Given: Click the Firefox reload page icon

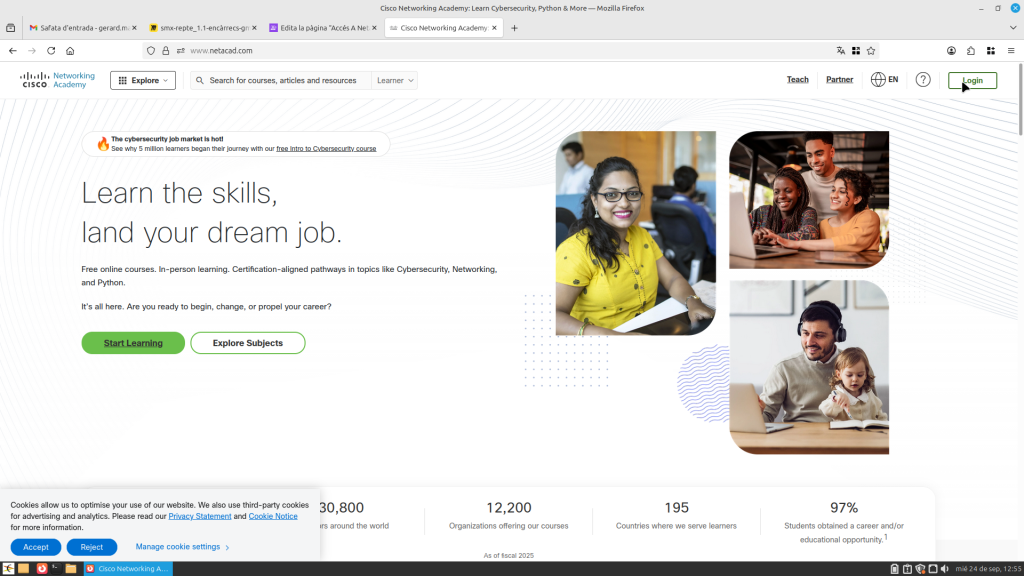Looking at the screenshot, I should tap(51, 50).
